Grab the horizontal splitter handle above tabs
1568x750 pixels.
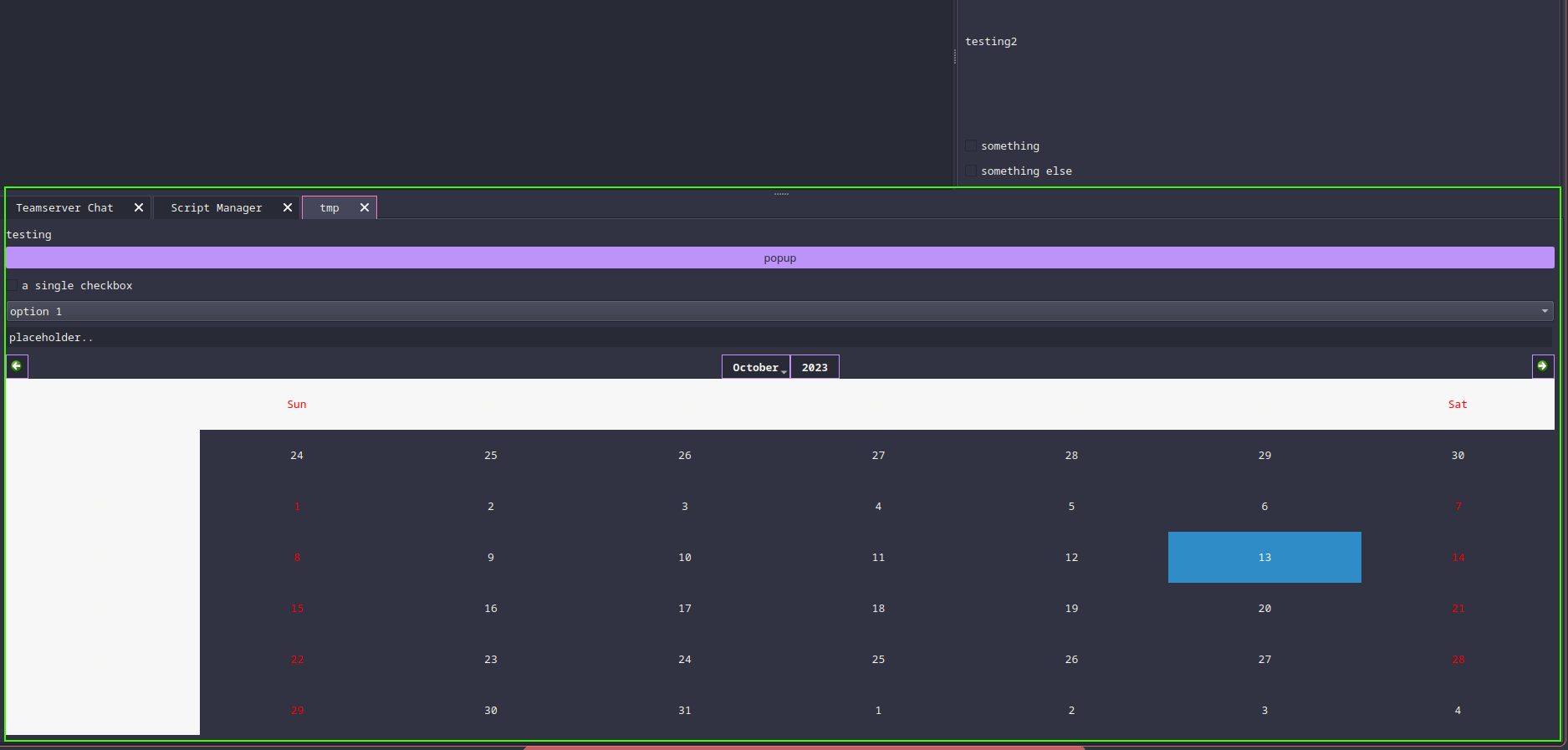click(x=781, y=194)
